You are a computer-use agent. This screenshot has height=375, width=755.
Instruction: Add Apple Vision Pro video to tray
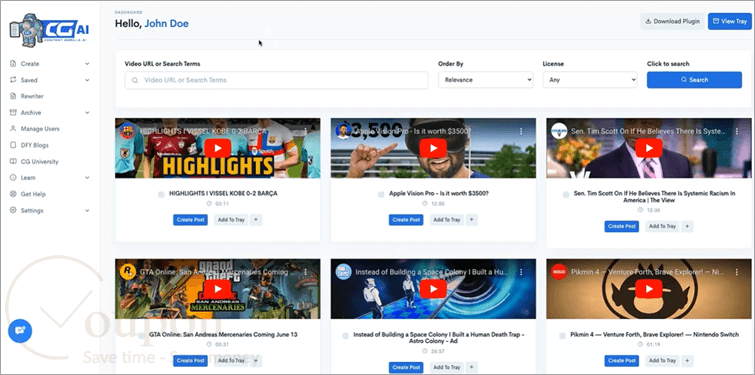[x=446, y=220]
